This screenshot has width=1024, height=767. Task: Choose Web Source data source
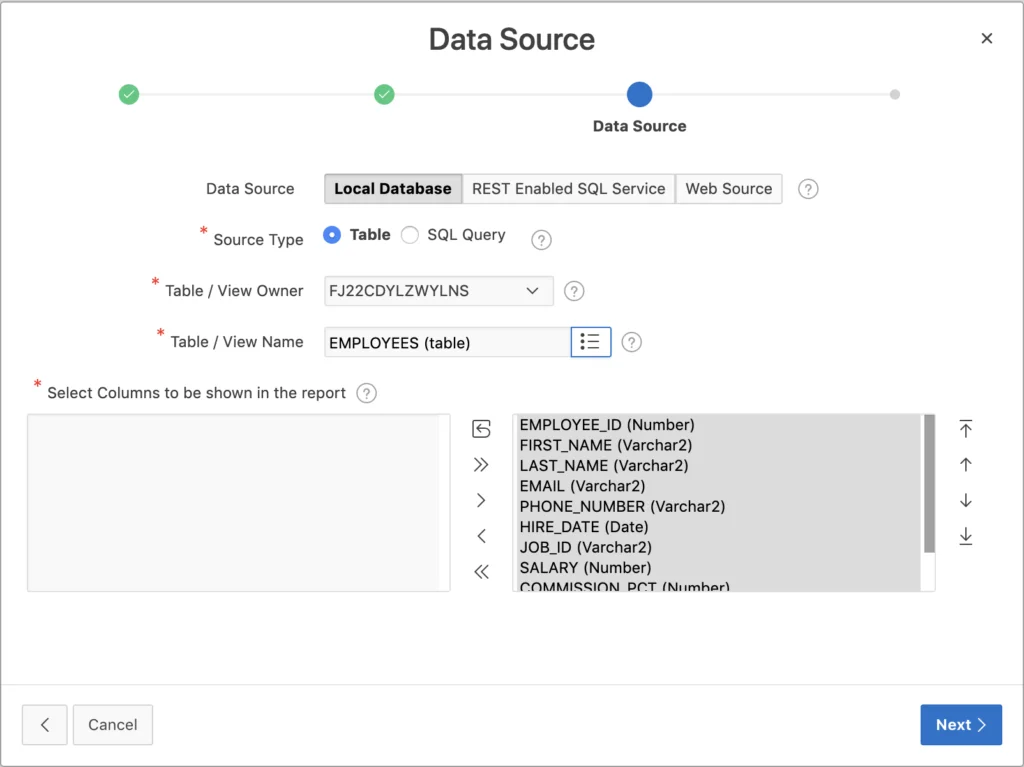[729, 189]
